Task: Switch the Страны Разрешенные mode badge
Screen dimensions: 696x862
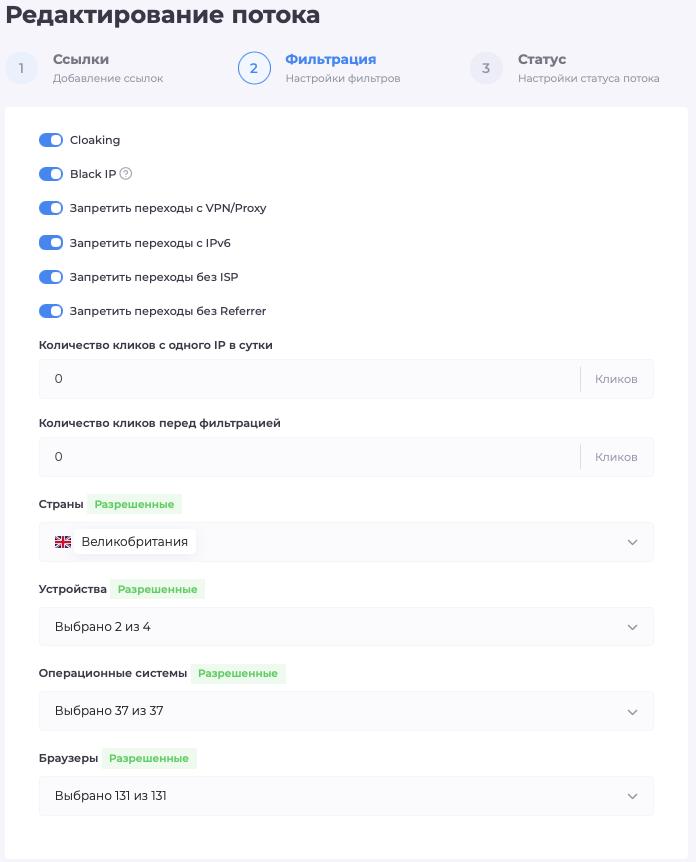Action: [x=134, y=504]
